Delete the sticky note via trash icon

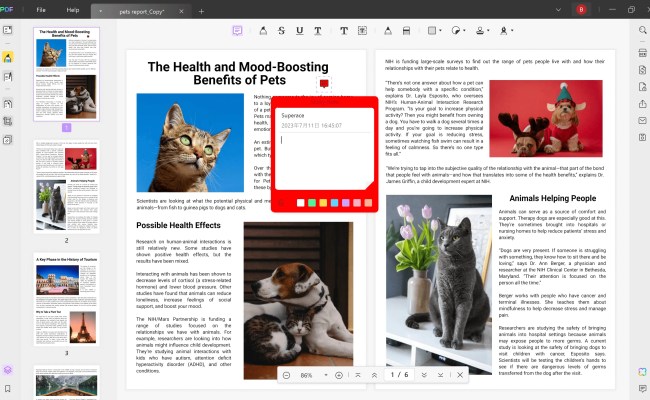coord(281,203)
